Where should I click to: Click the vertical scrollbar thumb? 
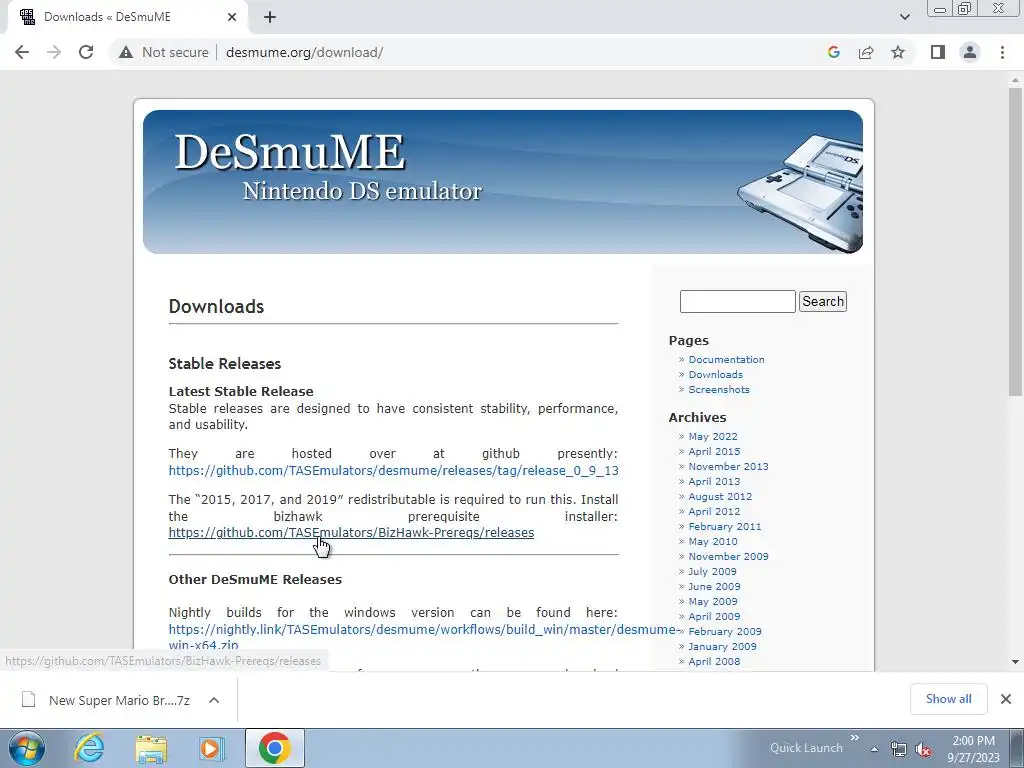[x=1016, y=242]
